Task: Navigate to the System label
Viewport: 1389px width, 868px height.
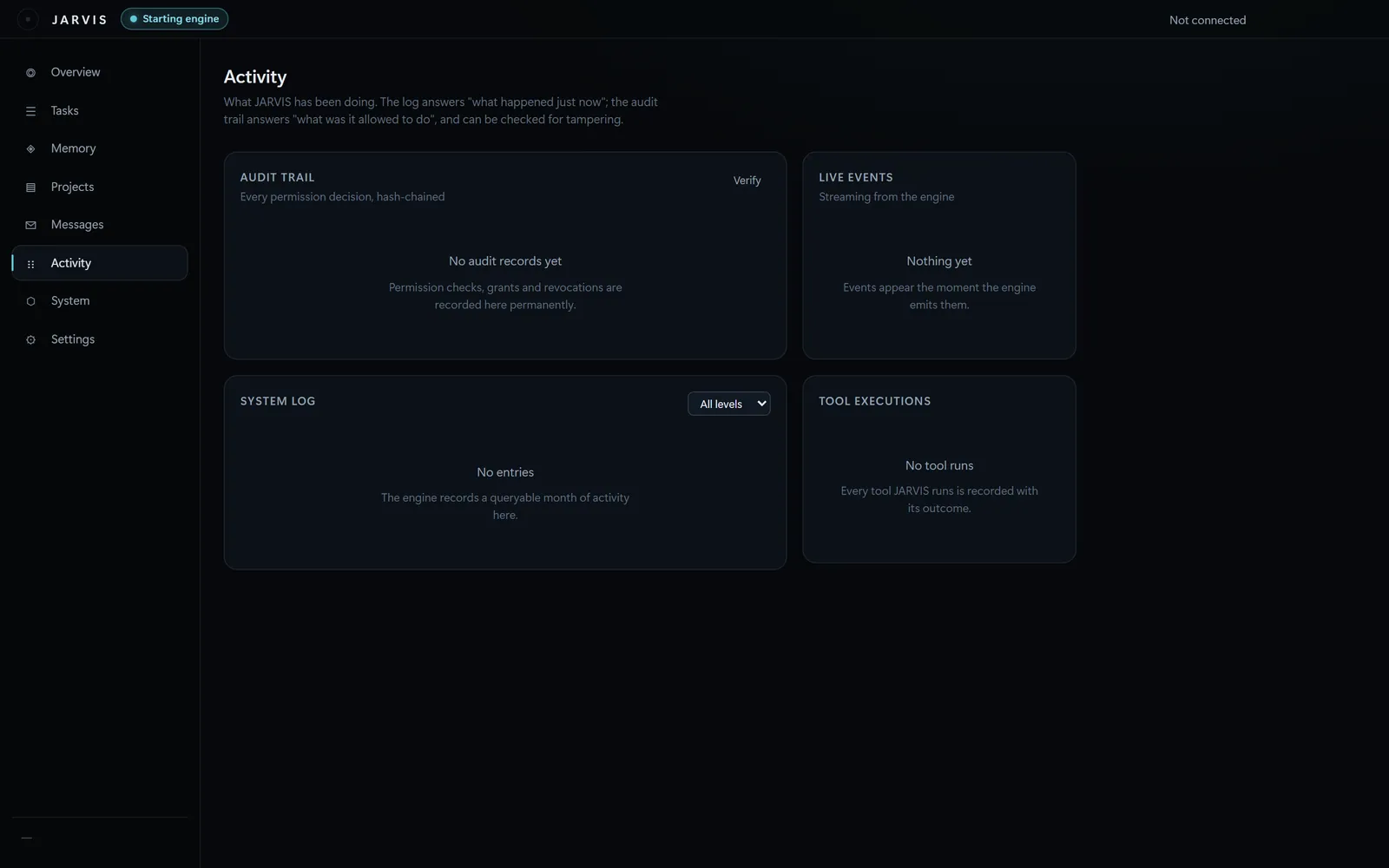Action: click(x=70, y=300)
